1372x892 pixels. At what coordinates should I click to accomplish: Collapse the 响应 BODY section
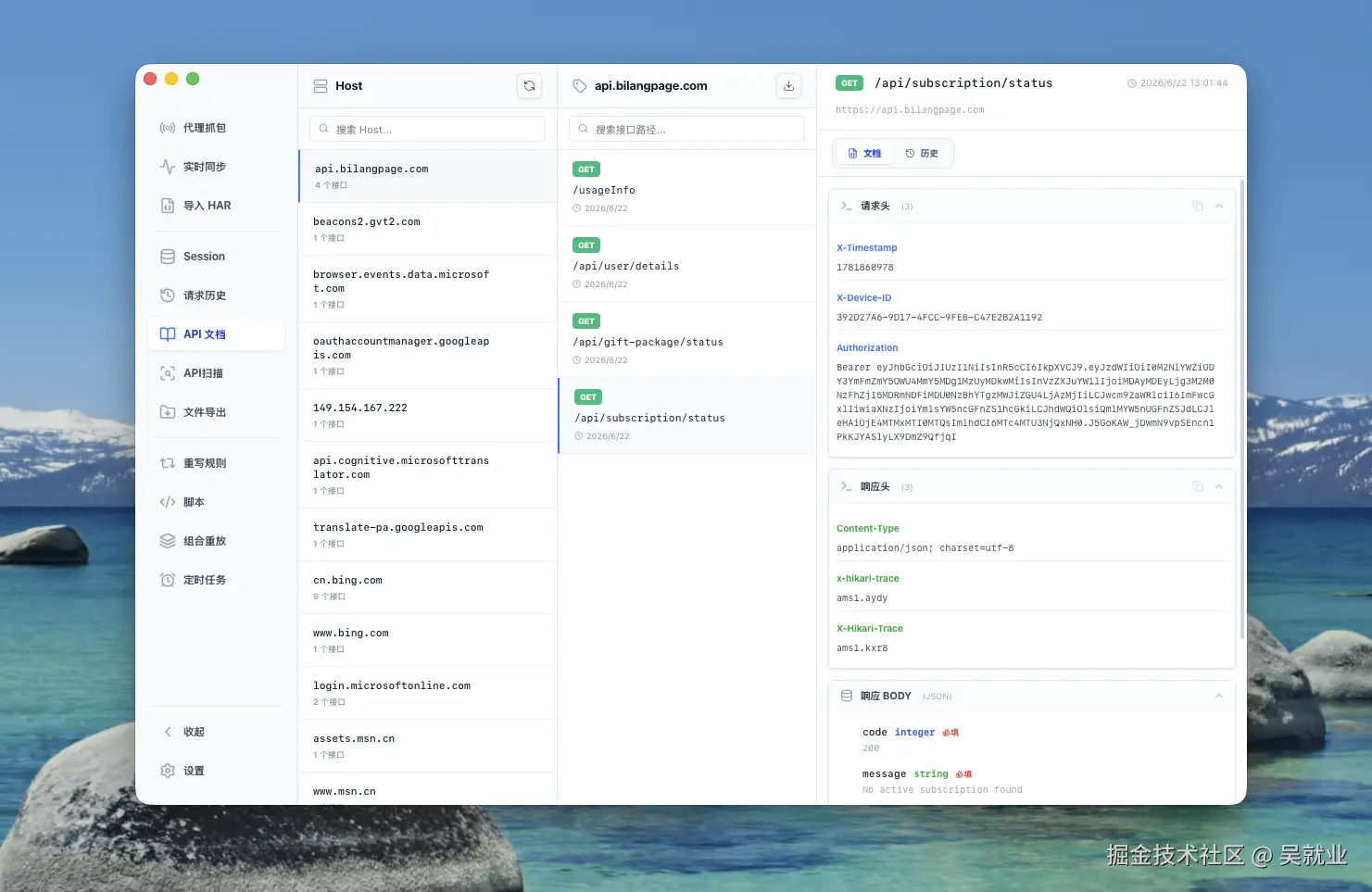[x=1219, y=696]
